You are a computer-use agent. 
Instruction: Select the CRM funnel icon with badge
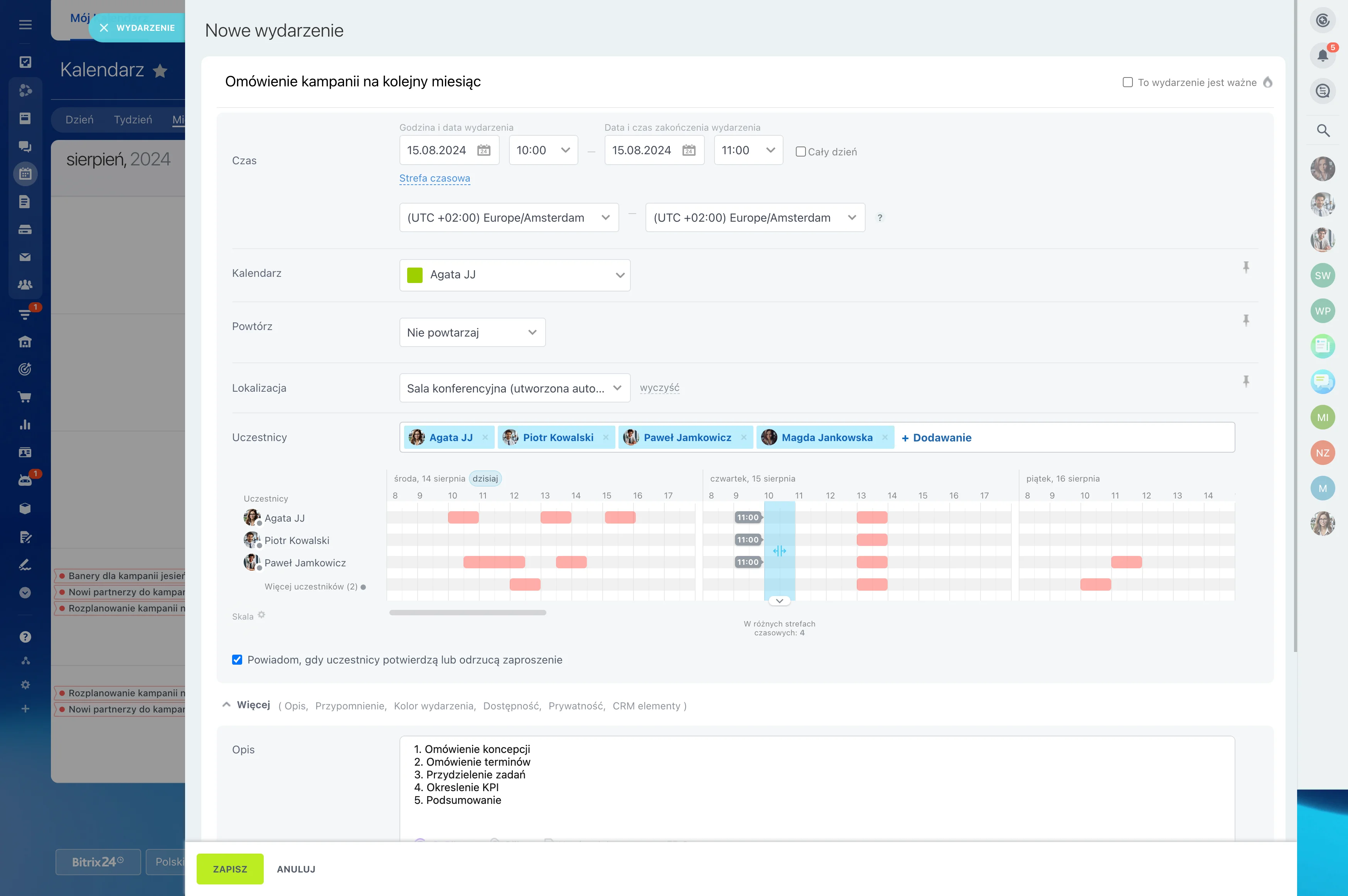(25, 314)
